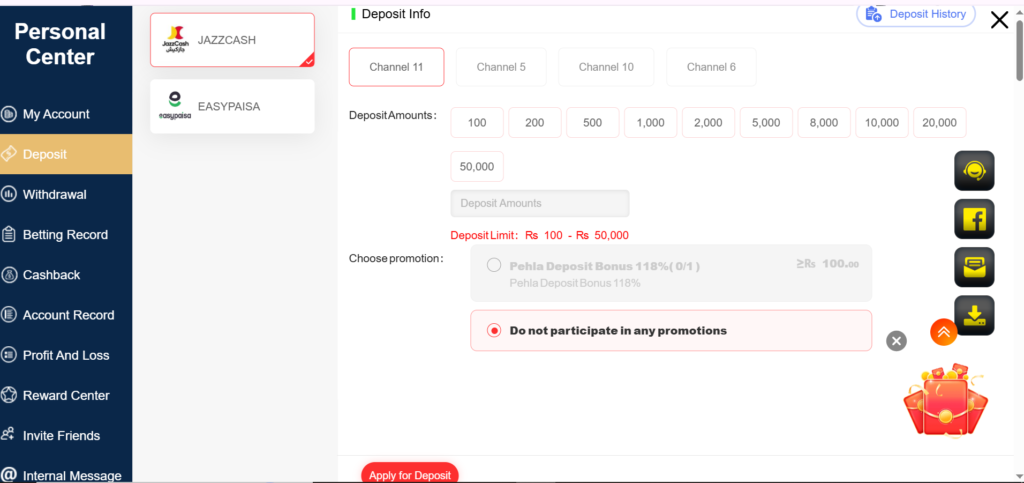Click the JazzCash logo
This screenshot has height=483, width=1024.
pos(174,40)
